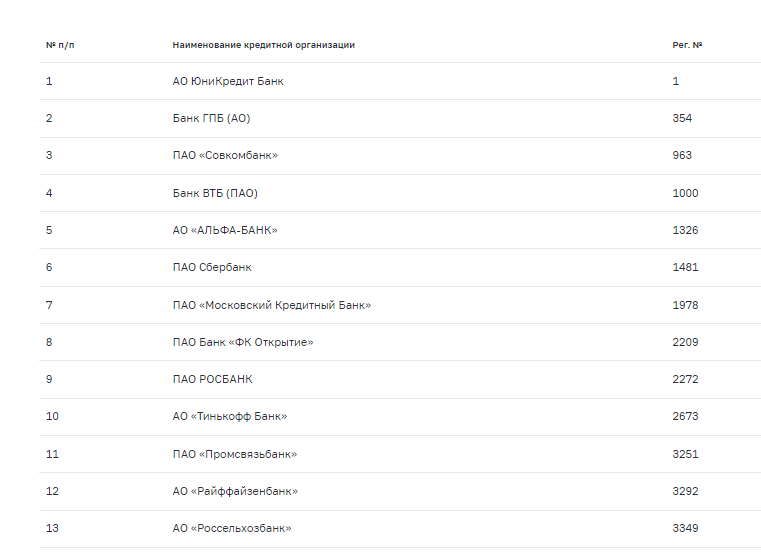The image size is (761, 557).
Task: Click registration number 1481 for Сбербанк
Action: (685, 267)
